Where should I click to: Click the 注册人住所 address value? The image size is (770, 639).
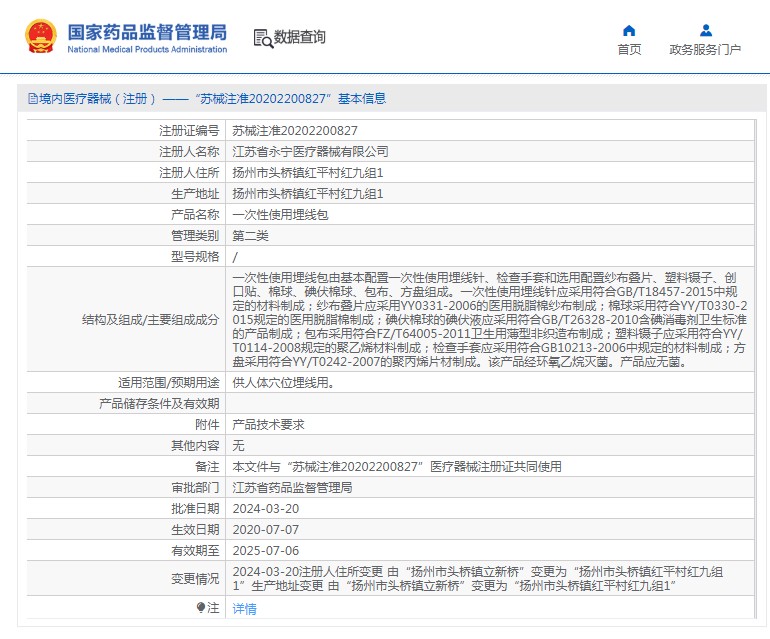click(x=307, y=173)
